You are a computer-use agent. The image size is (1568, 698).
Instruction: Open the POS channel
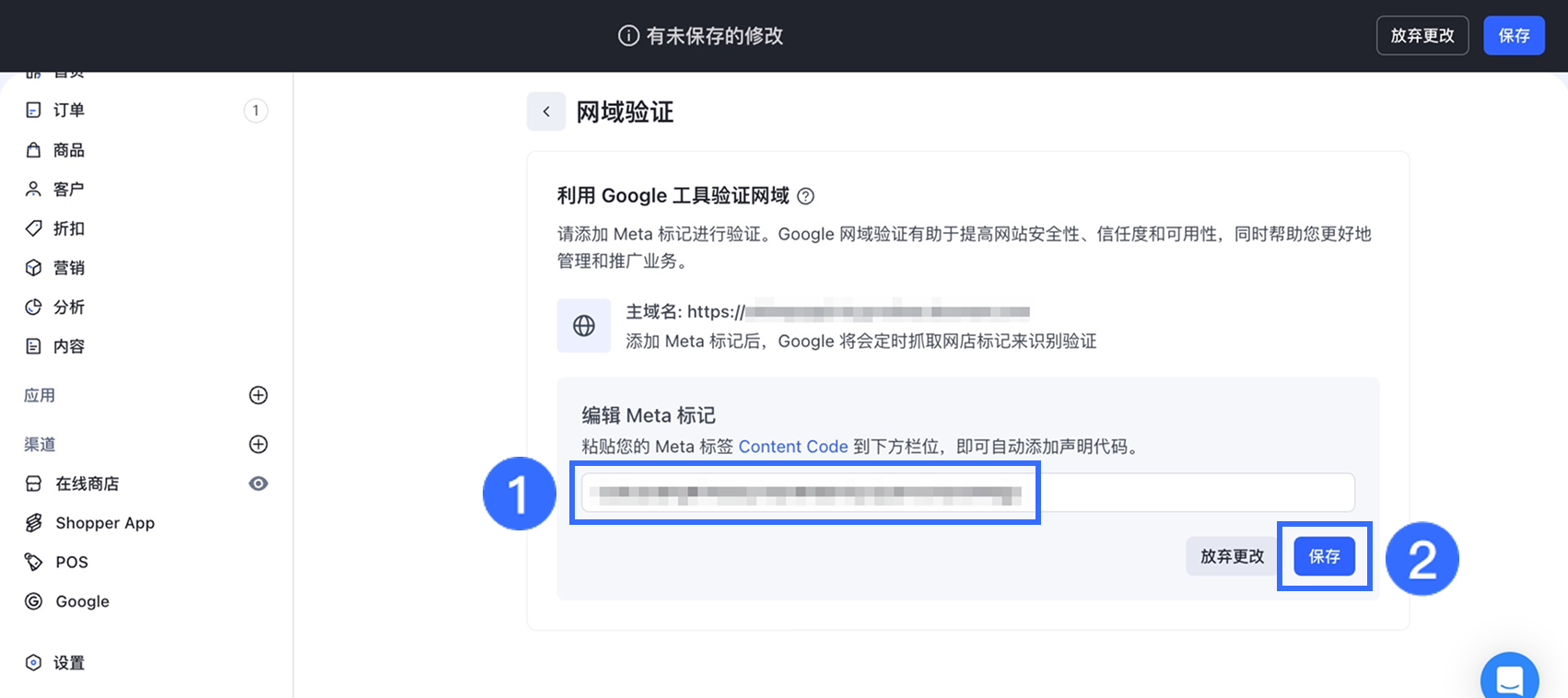(x=71, y=562)
